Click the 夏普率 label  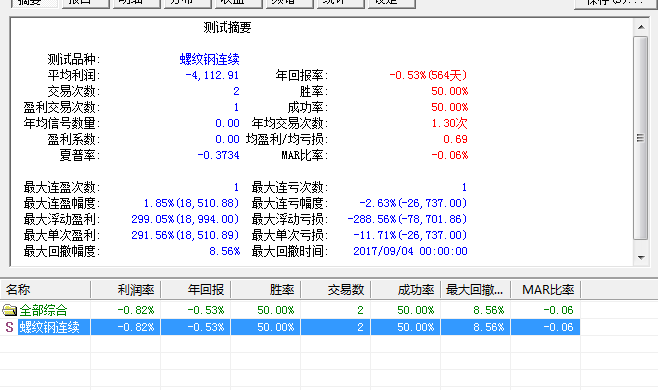coord(79,155)
